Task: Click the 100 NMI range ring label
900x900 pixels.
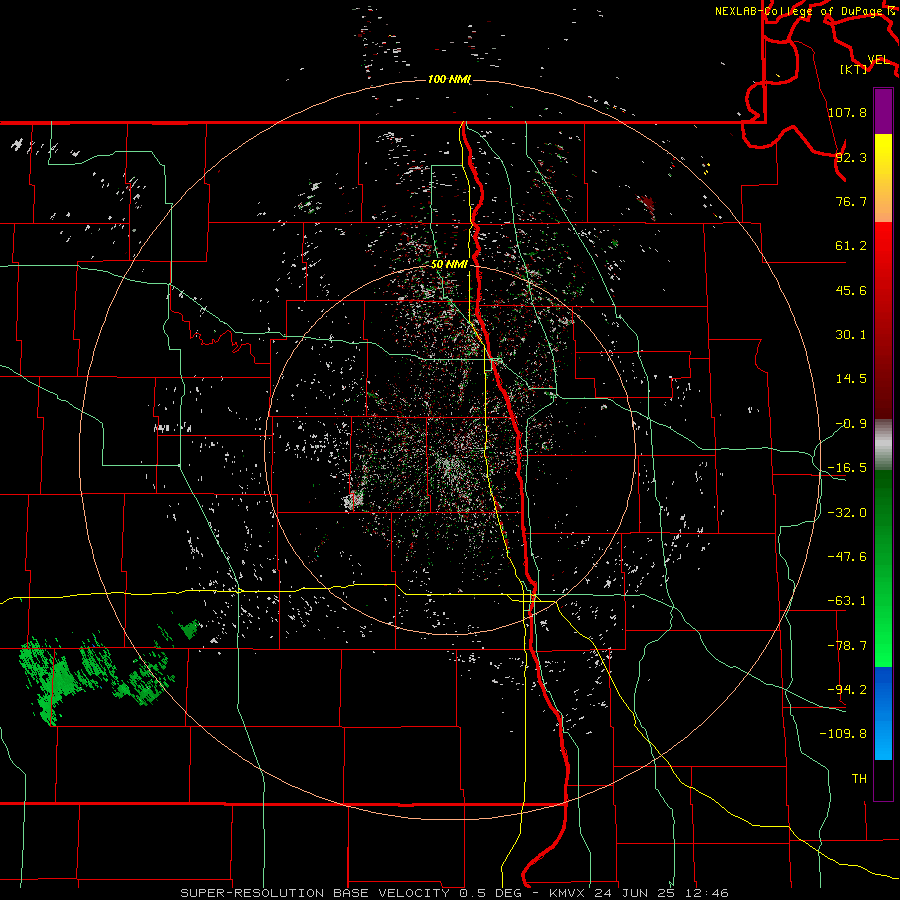Action: (x=449, y=79)
